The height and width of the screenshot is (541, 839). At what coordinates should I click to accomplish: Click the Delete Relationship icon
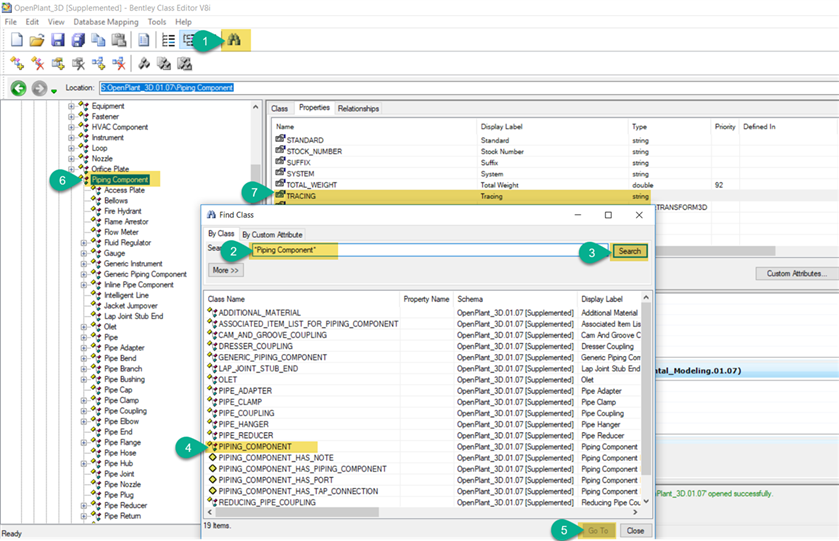(x=119, y=64)
